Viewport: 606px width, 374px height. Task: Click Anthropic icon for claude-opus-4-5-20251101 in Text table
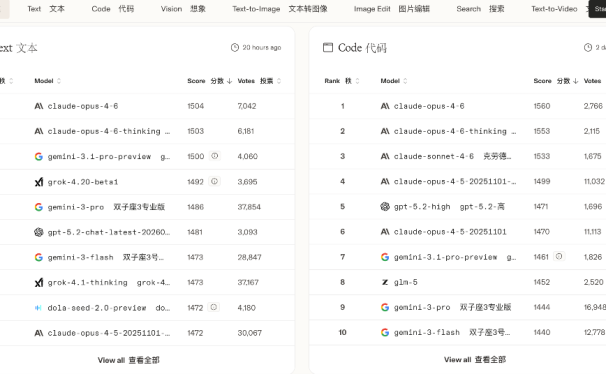click(39, 333)
